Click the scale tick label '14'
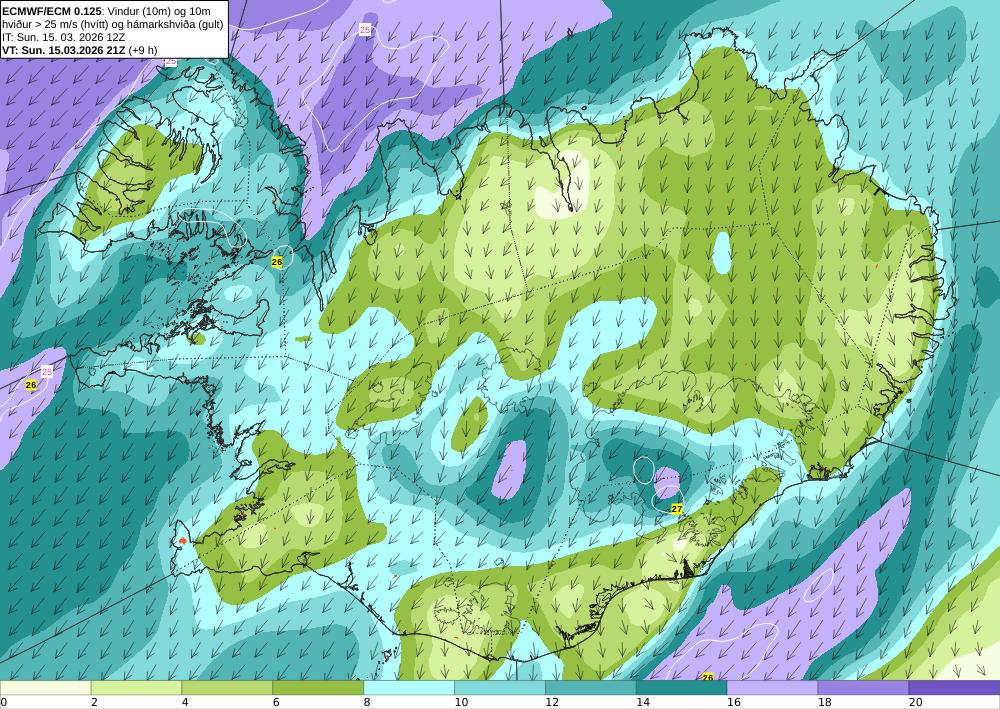 coord(643,703)
